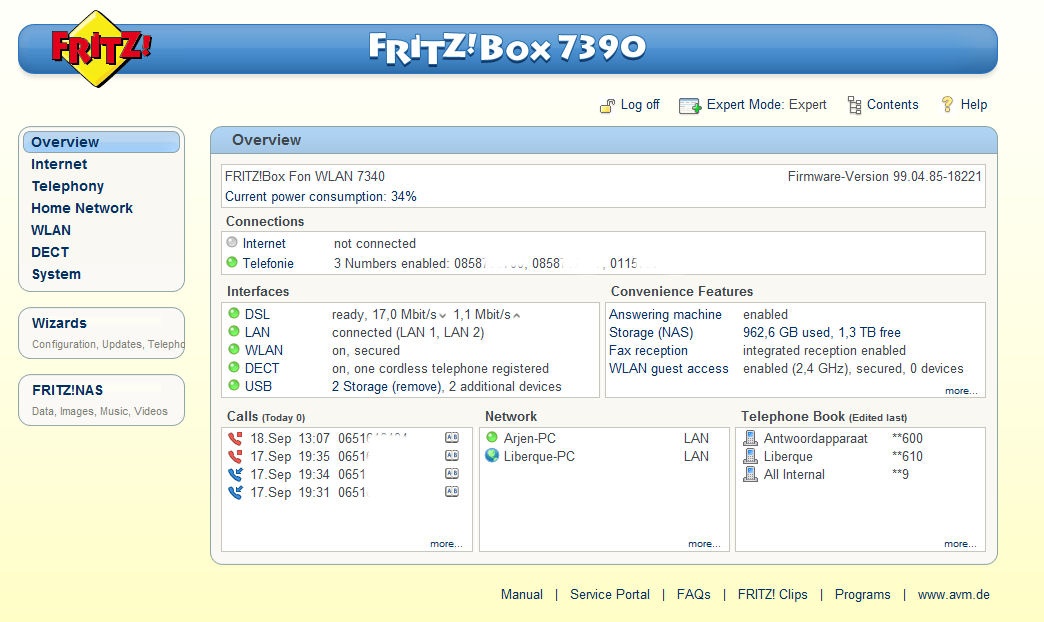Click the Log off lock icon
Viewport: 1044px width, 622px height.
click(607, 105)
